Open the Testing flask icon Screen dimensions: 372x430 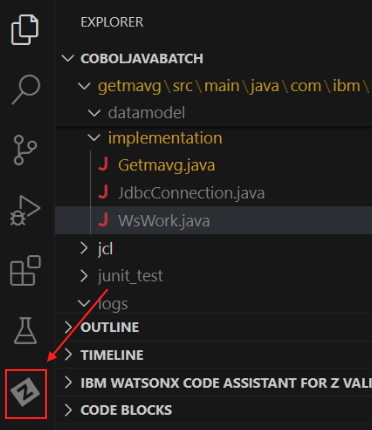(x=25, y=331)
